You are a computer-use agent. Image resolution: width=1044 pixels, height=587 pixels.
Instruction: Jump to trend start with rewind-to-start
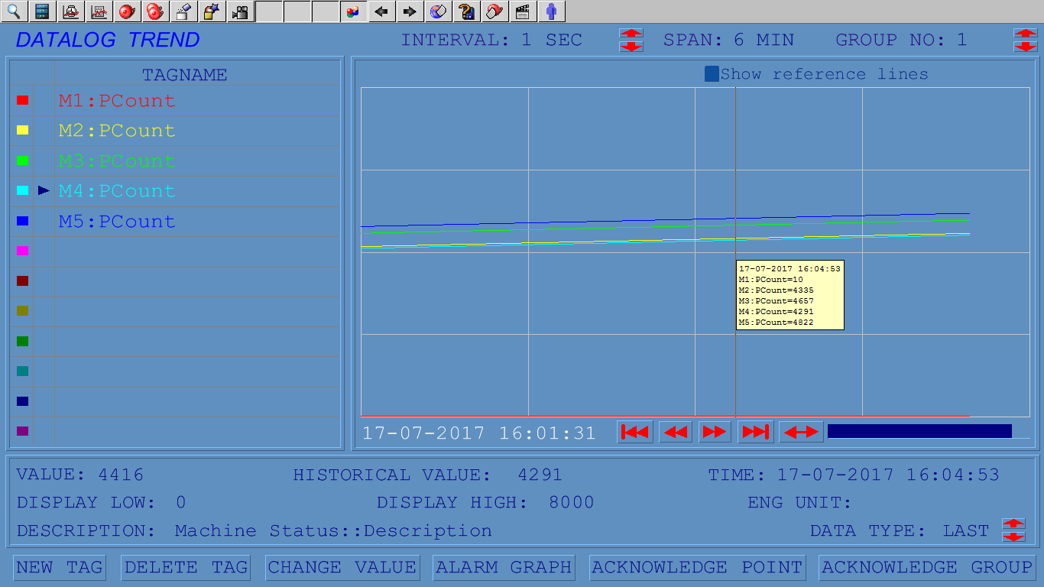click(635, 432)
